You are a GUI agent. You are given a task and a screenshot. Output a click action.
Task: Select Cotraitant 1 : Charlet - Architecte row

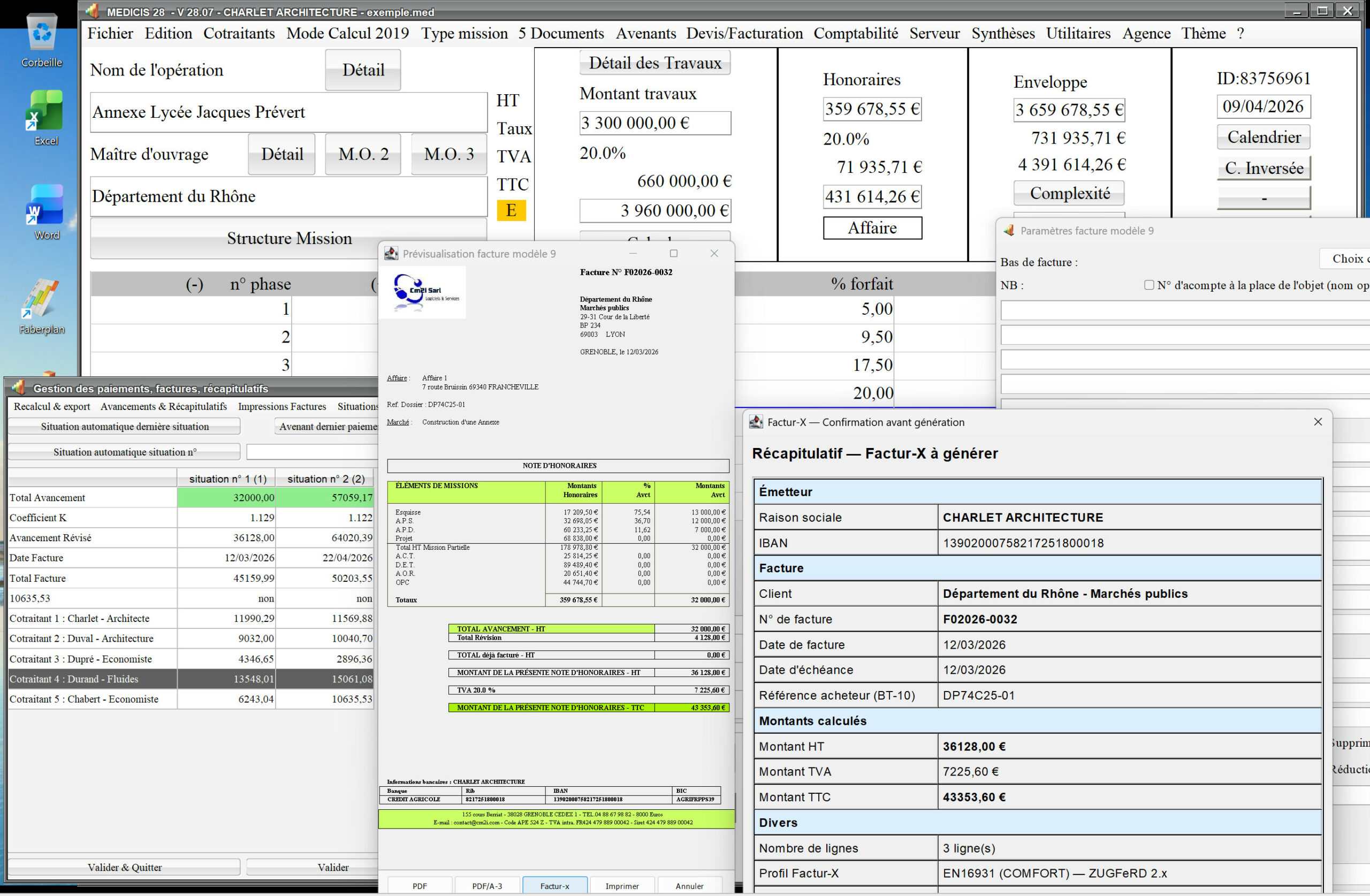pos(191,618)
